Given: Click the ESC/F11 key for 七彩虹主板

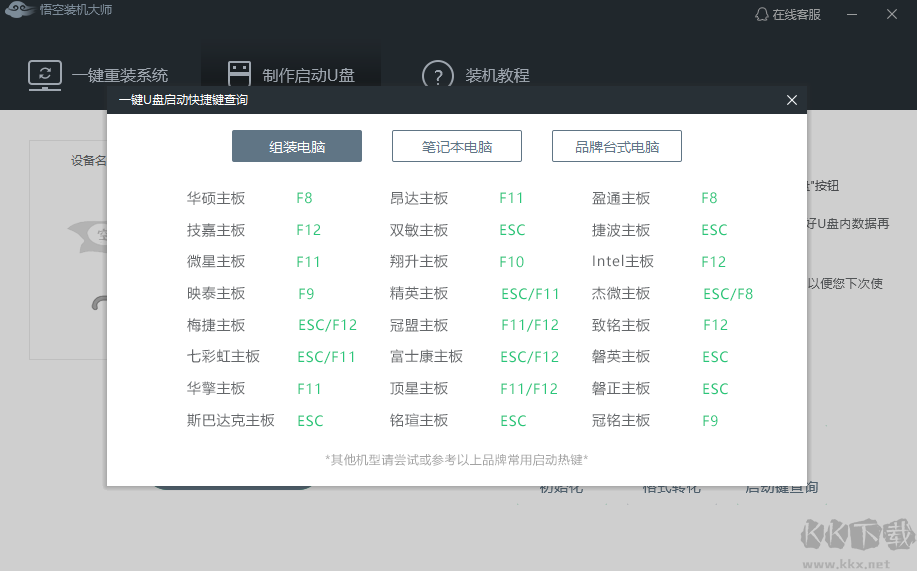Looking at the screenshot, I should (x=326, y=356).
